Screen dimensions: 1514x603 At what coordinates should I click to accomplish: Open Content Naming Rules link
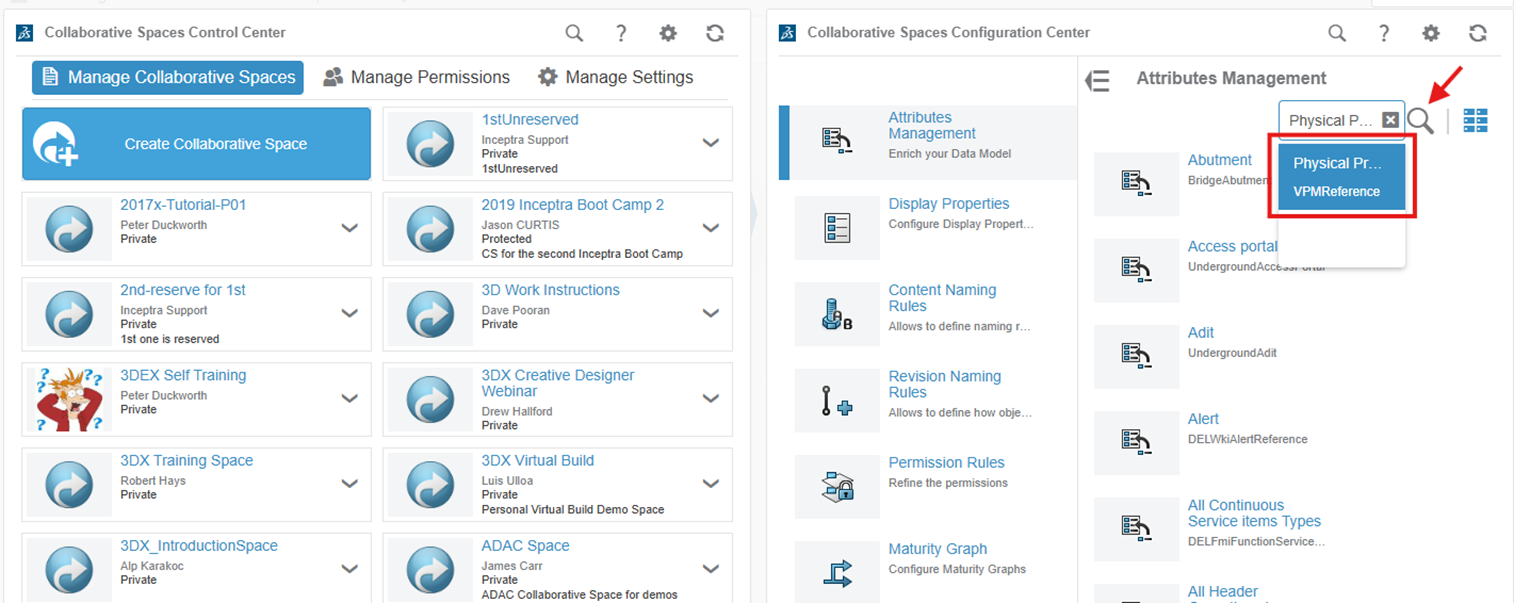click(942, 298)
